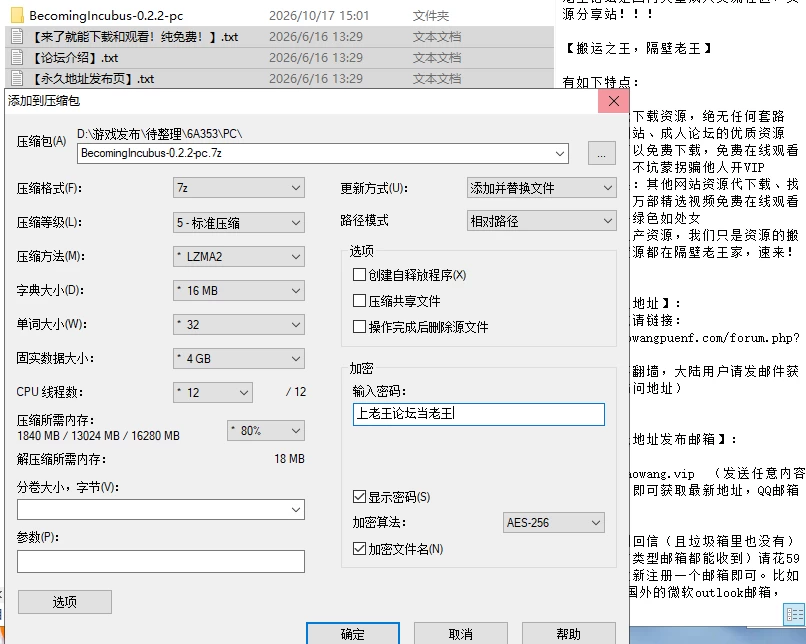Open 固实数据大小 4 GB dropdown

pyautogui.click(x=239, y=358)
